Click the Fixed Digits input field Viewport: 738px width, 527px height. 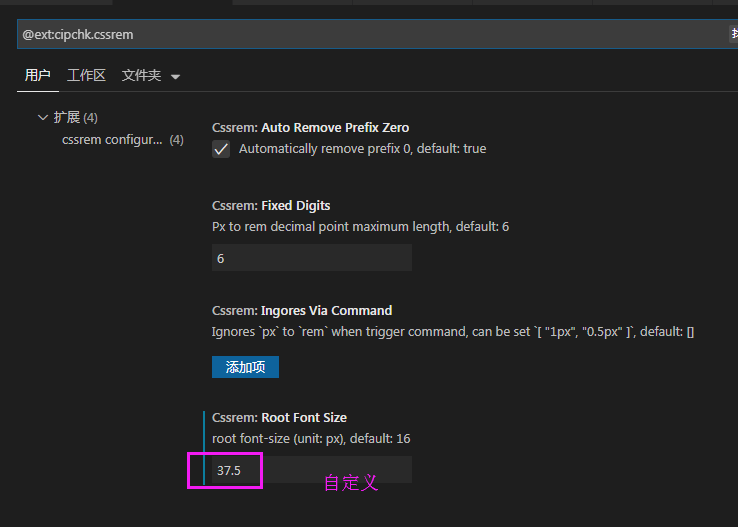coord(311,258)
